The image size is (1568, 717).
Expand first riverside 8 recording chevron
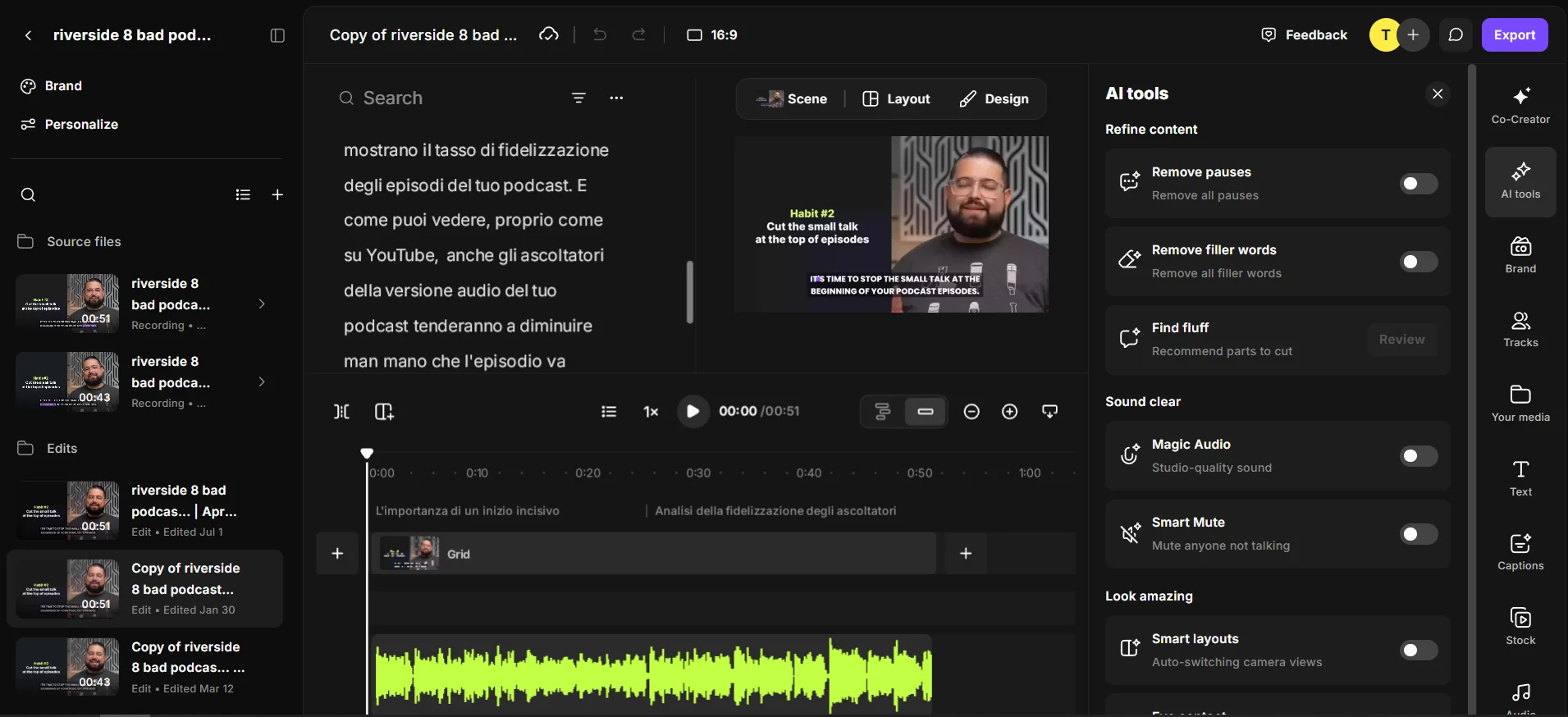pyautogui.click(x=262, y=304)
